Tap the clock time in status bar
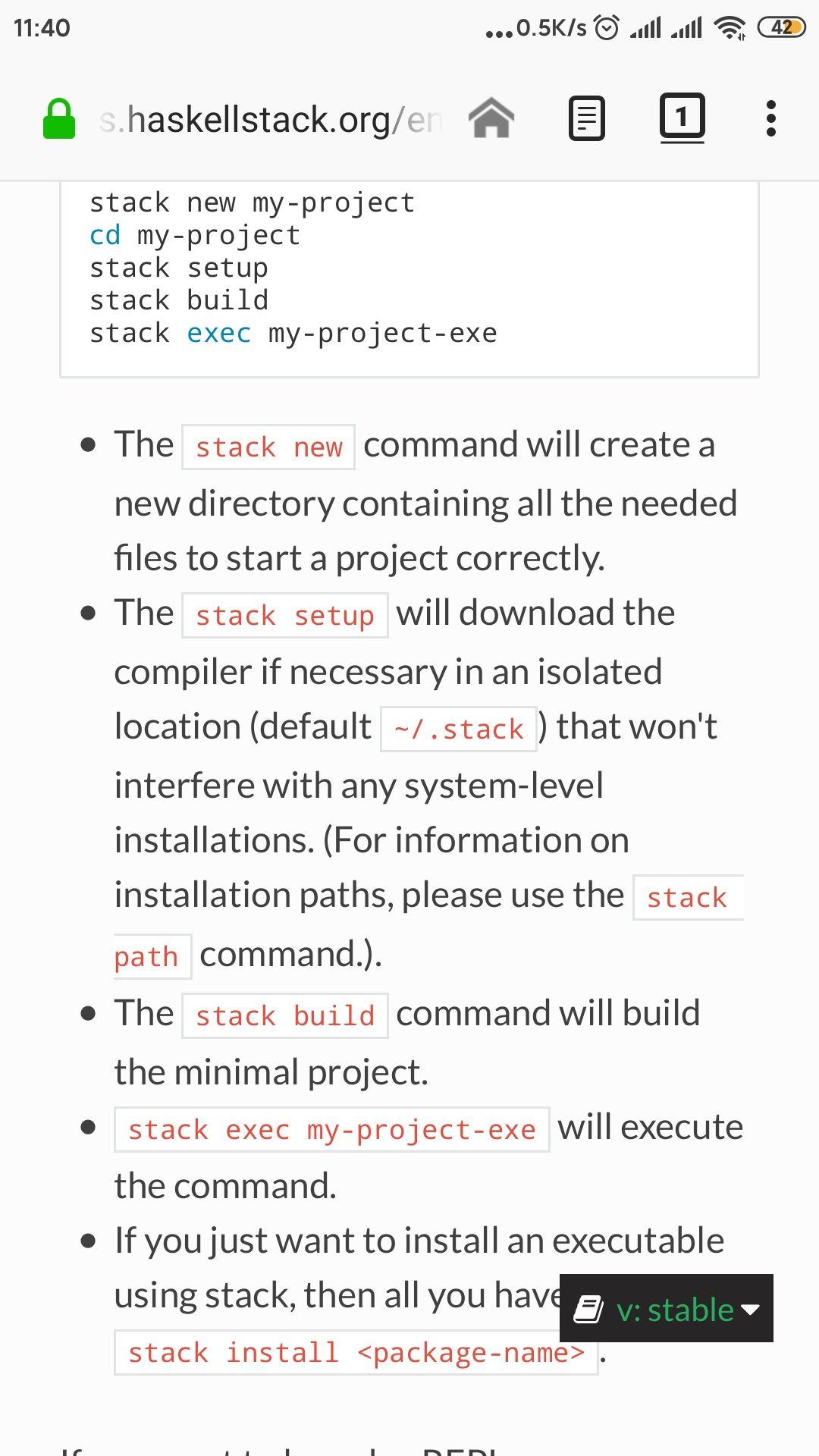The height and width of the screenshot is (1456, 819). coord(42,28)
